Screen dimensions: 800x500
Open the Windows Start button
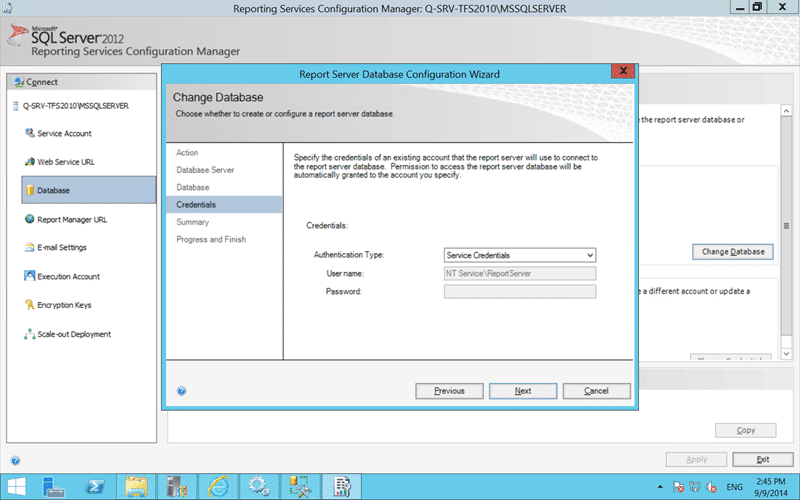[x=16, y=486]
